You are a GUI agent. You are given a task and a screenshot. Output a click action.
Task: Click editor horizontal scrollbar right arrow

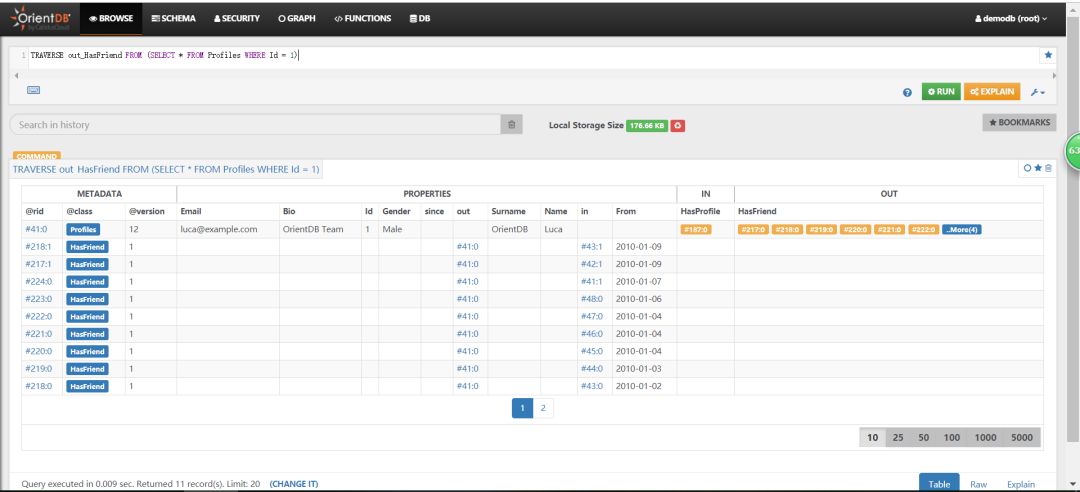(1054, 75)
